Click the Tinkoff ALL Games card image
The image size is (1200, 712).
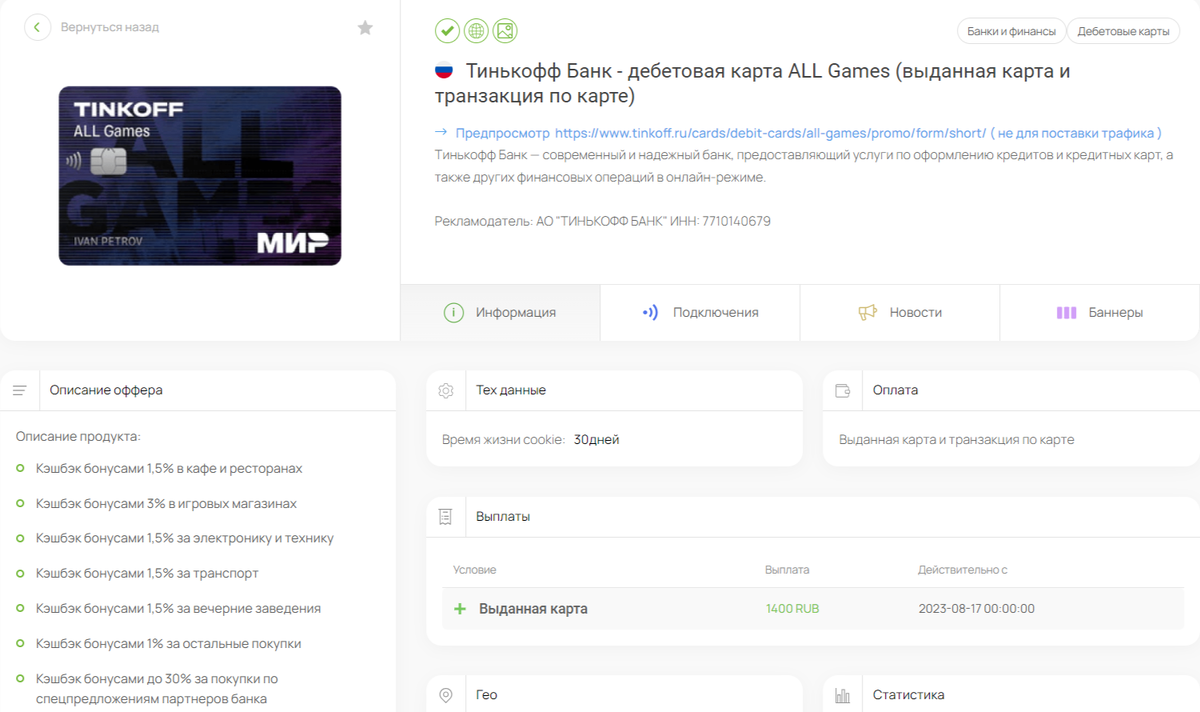coord(200,176)
